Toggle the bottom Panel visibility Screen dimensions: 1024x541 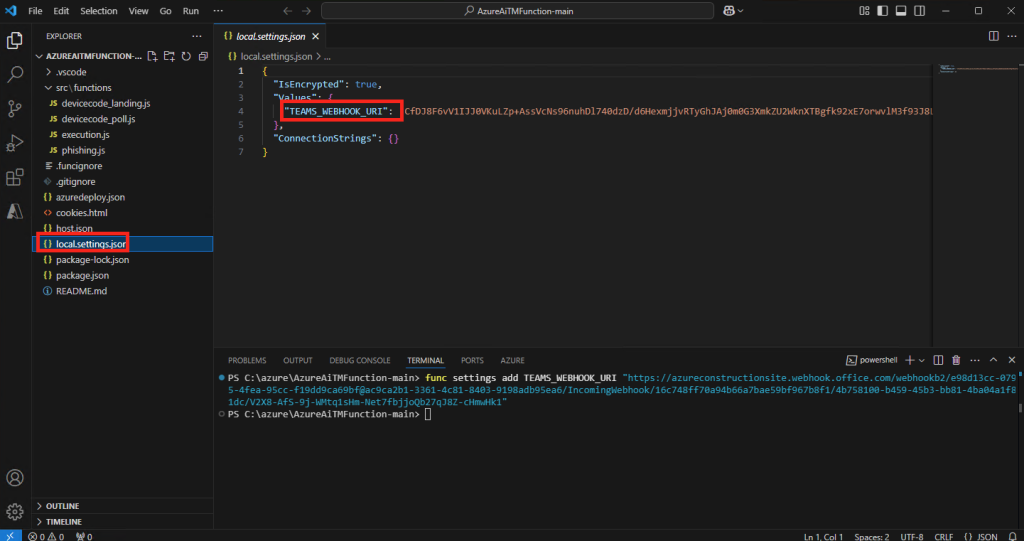pos(901,10)
